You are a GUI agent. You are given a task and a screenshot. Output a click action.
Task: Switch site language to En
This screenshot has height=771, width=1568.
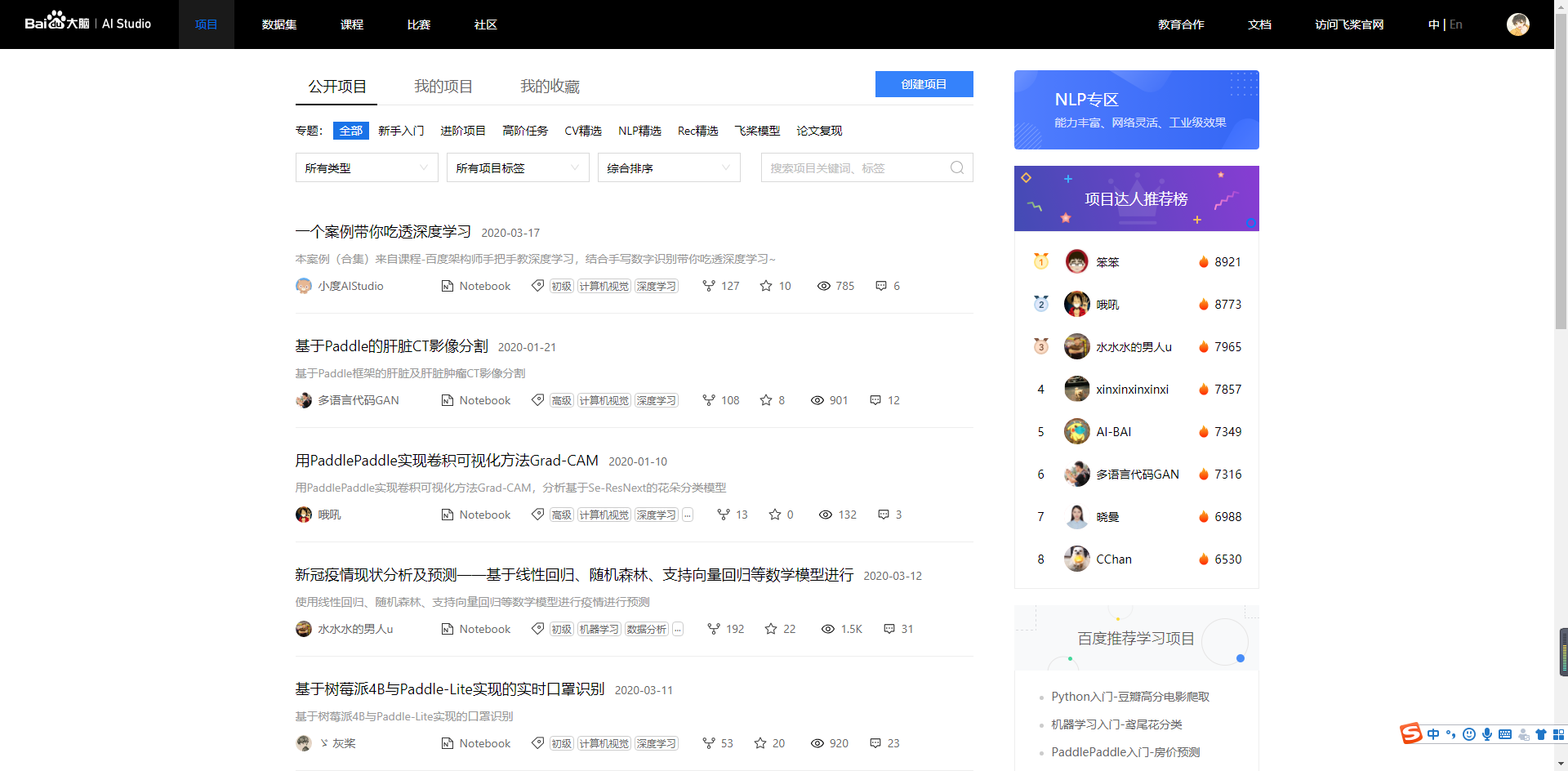(1455, 25)
